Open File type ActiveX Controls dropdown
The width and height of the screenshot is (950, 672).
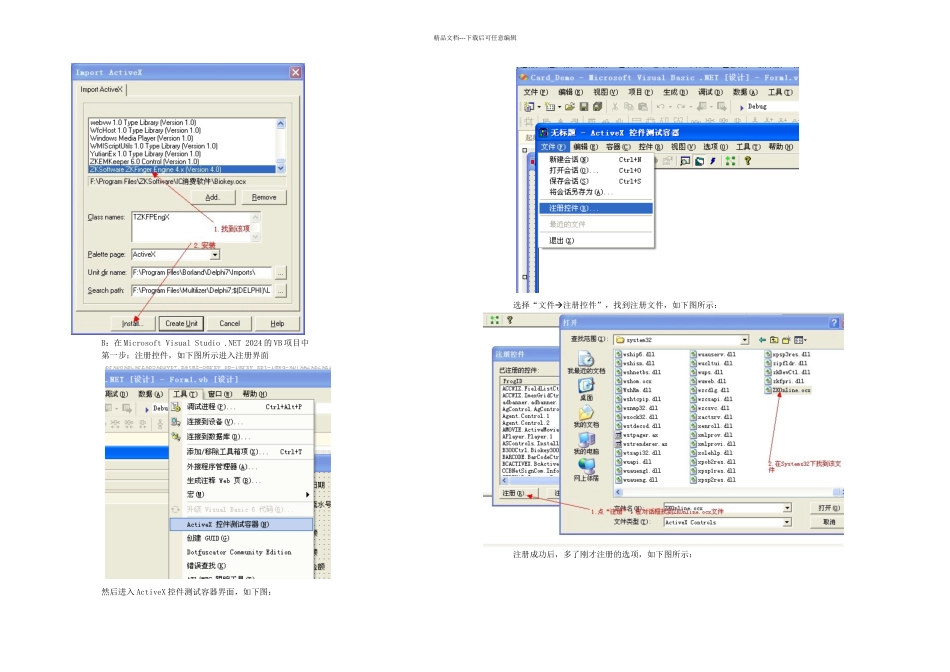click(787, 522)
